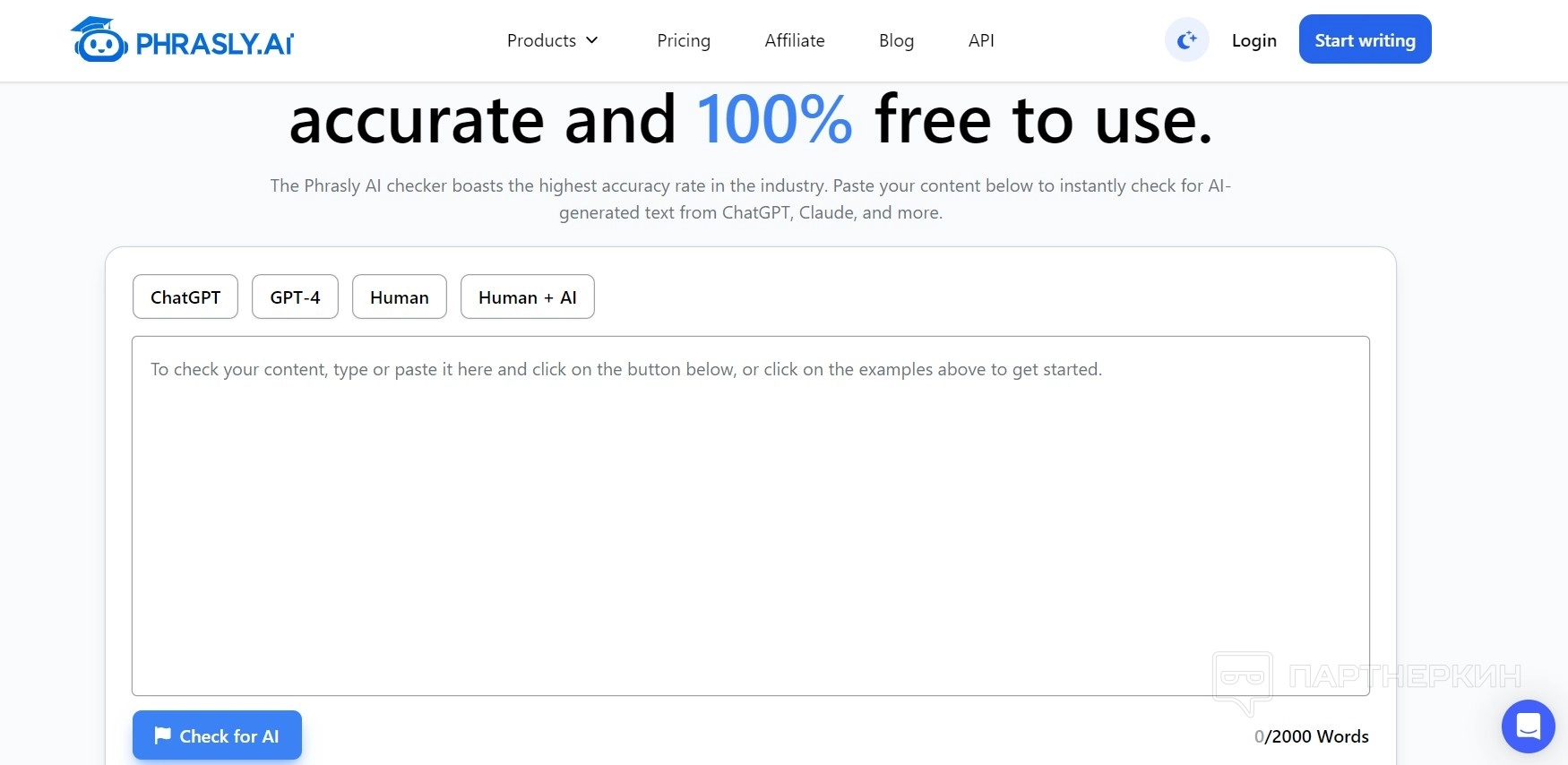The height and width of the screenshot is (765, 1568).
Task: Click the Phrasly robot mascot logo
Action: click(x=99, y=39)
